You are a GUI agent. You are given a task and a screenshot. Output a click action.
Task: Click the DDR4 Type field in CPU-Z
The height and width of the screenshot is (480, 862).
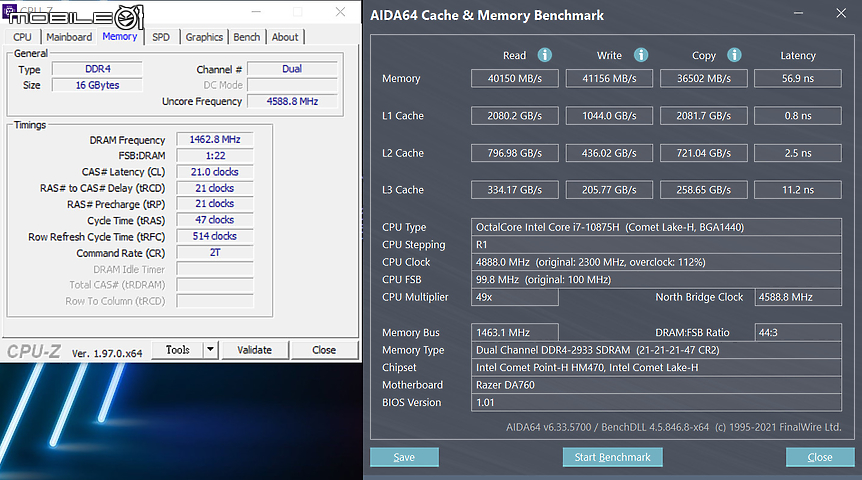pos(97,69)
